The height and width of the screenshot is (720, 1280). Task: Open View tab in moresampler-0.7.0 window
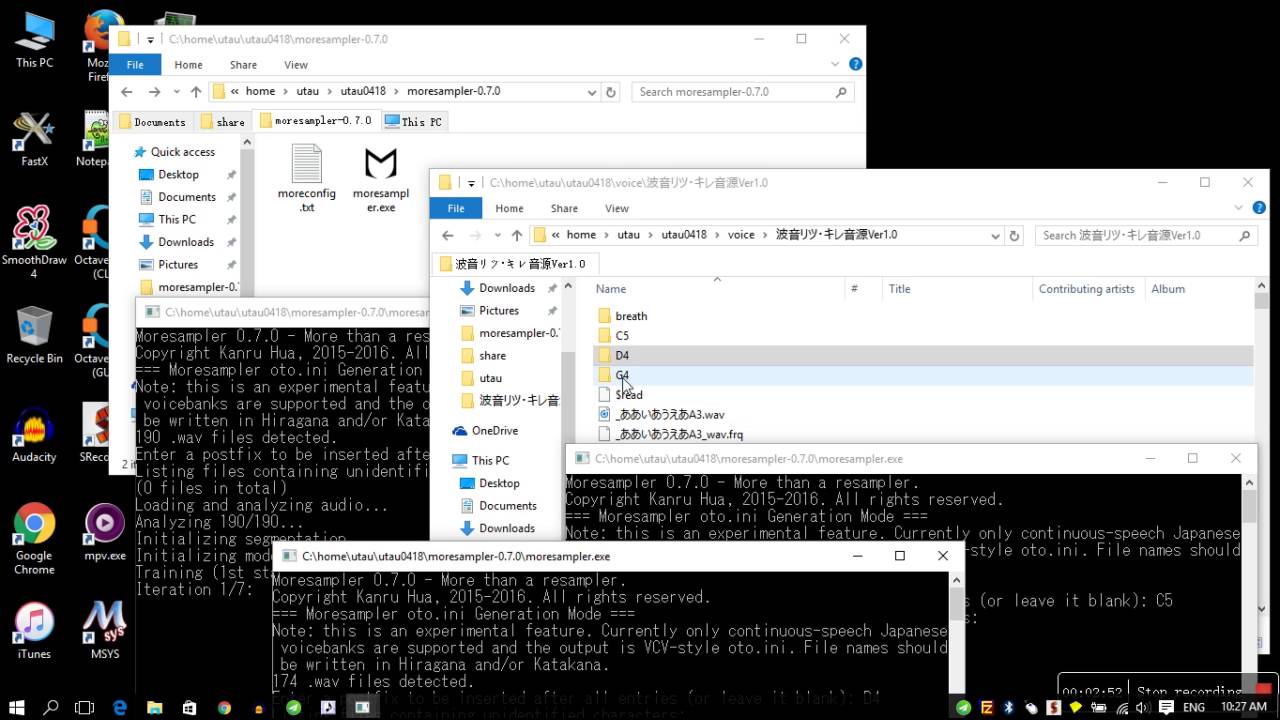click(x=296, y=64)
